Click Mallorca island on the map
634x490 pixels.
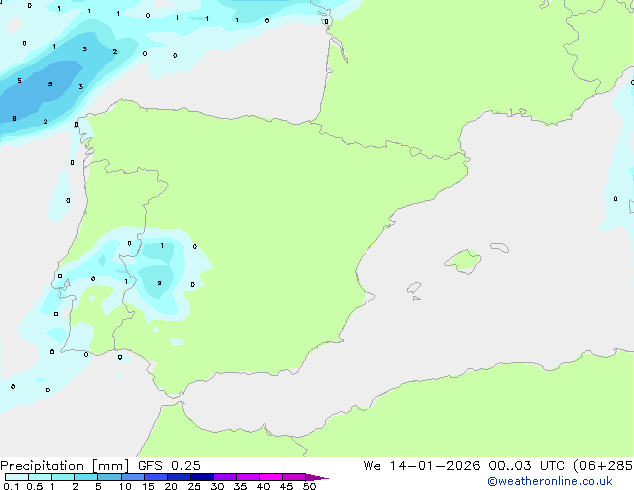click(x=463, y=261)
